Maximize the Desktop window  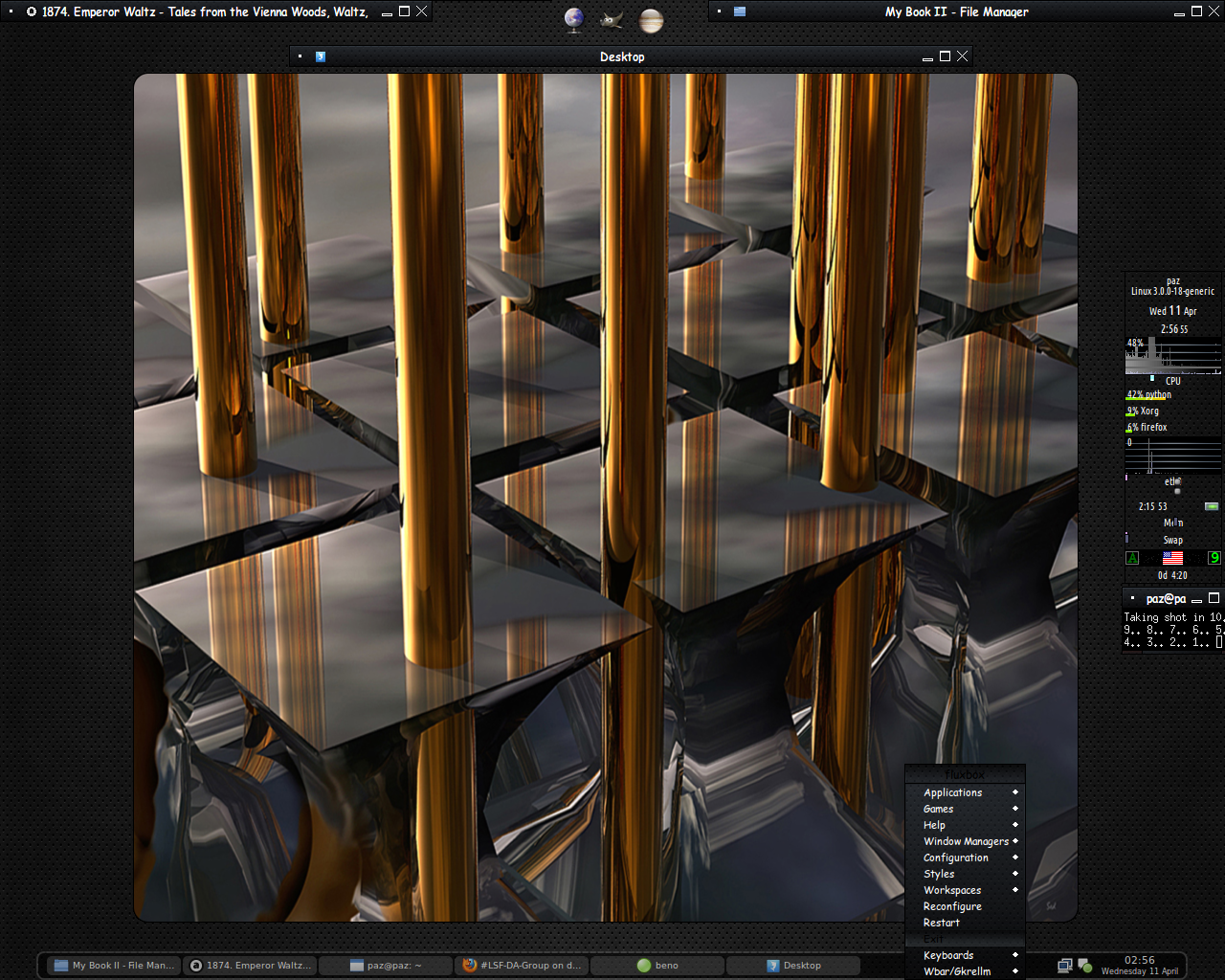(945, 56)
